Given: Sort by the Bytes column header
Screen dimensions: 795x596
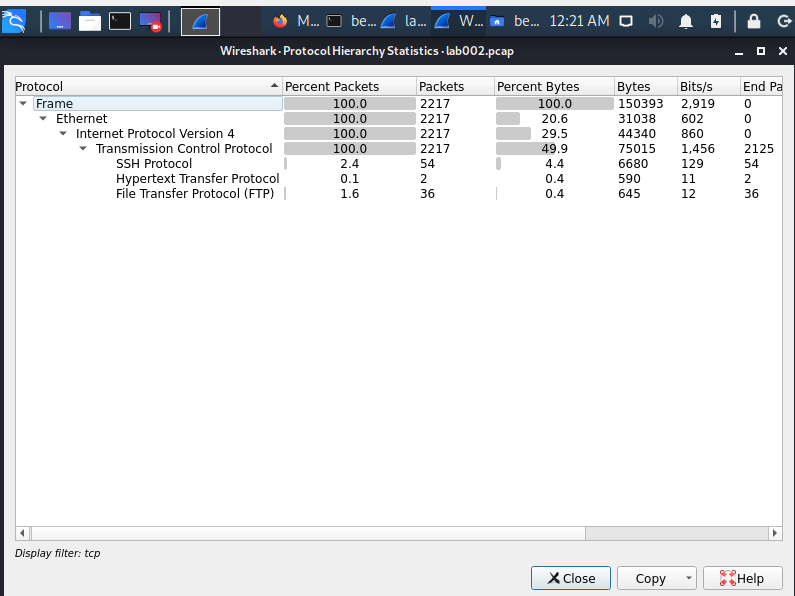Looking at the screenshot, I should click(646, 87).
